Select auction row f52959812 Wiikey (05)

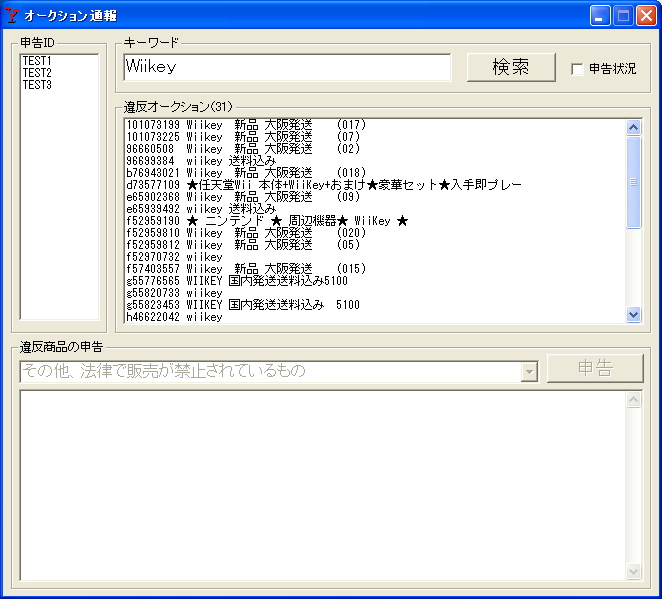pos(375,245)
